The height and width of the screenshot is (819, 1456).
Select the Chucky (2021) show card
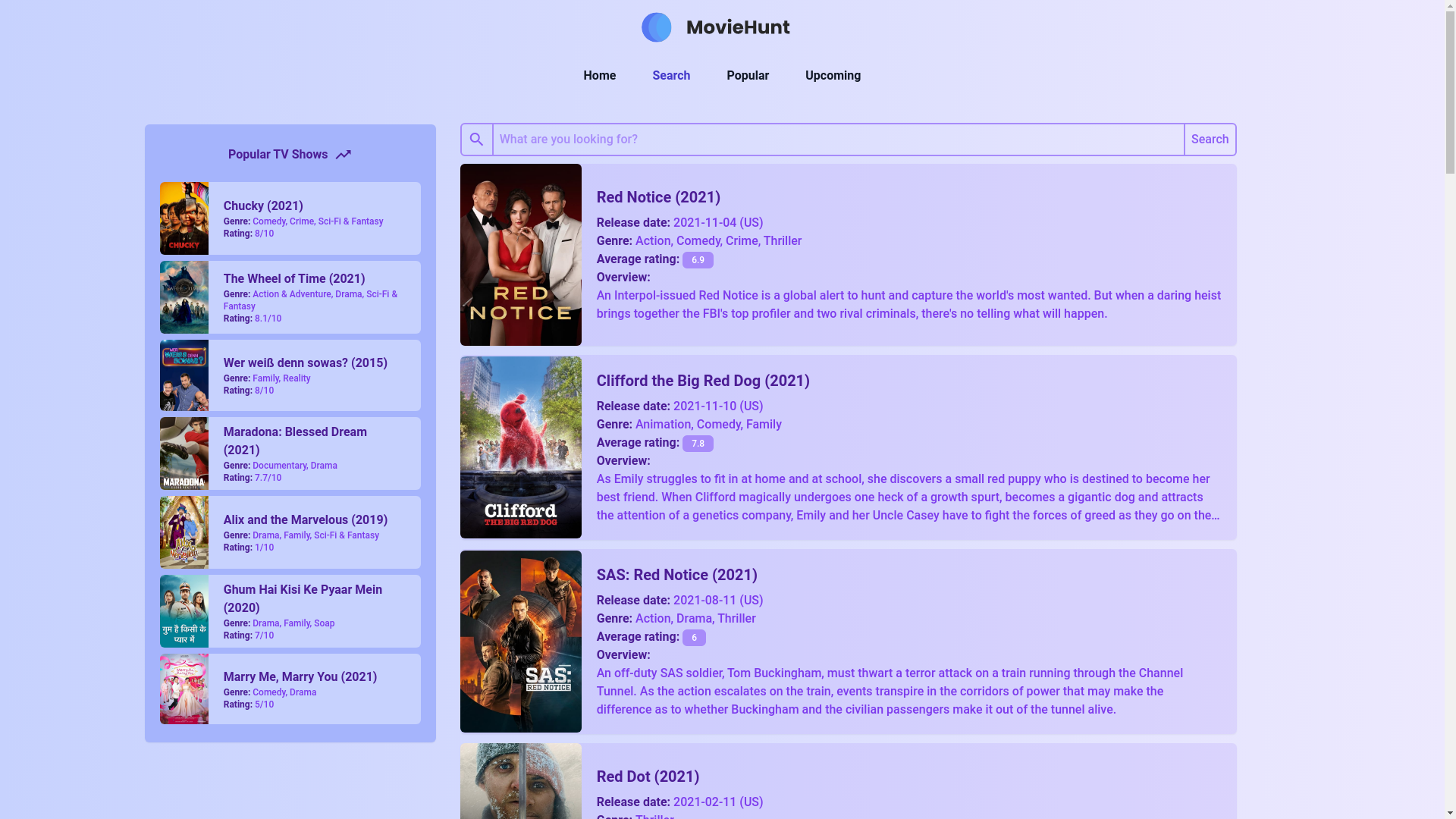[x=290, y=218]
